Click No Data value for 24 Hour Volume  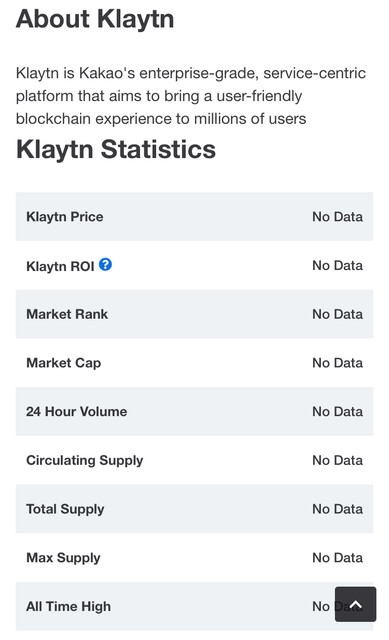(337, 411)
